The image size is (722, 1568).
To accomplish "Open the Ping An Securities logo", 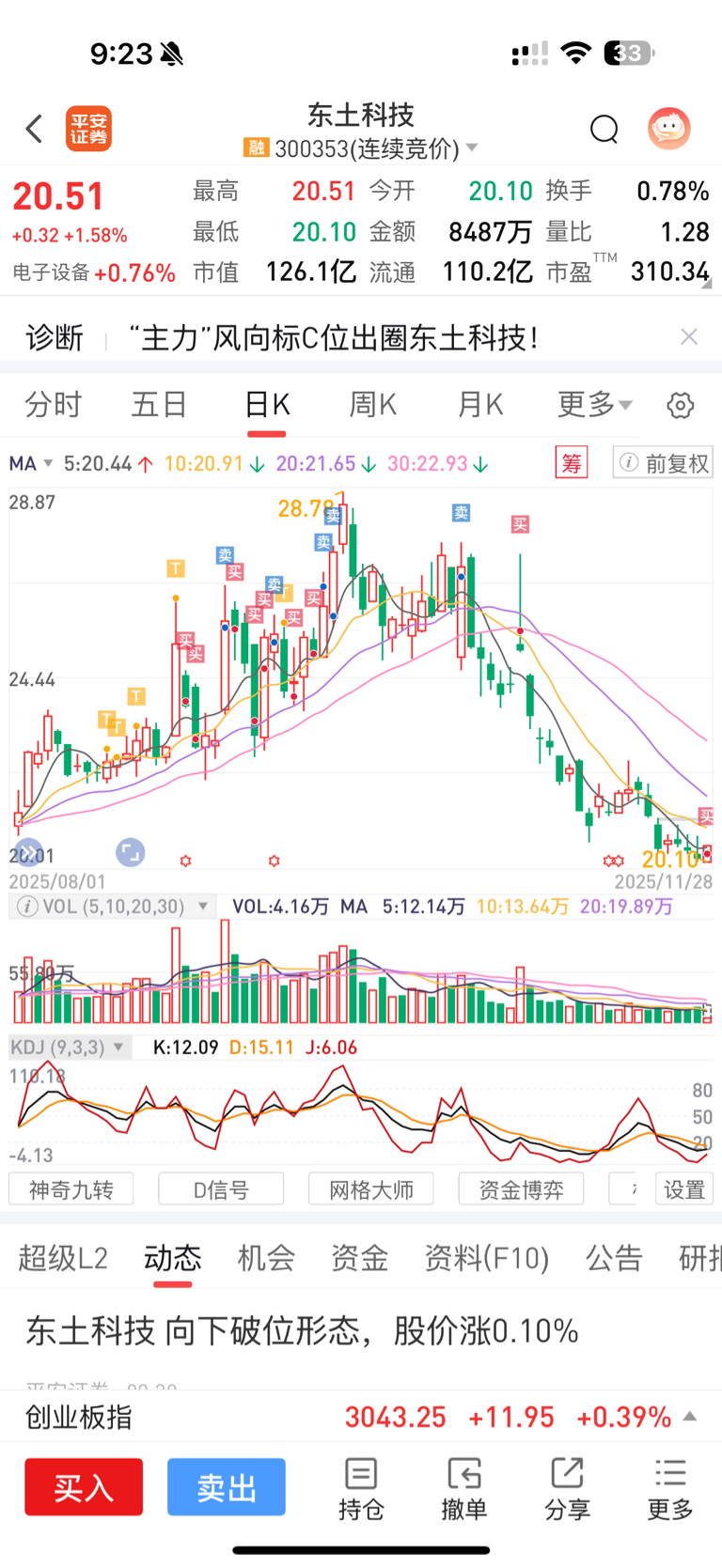I will click(x=88, y=129).
